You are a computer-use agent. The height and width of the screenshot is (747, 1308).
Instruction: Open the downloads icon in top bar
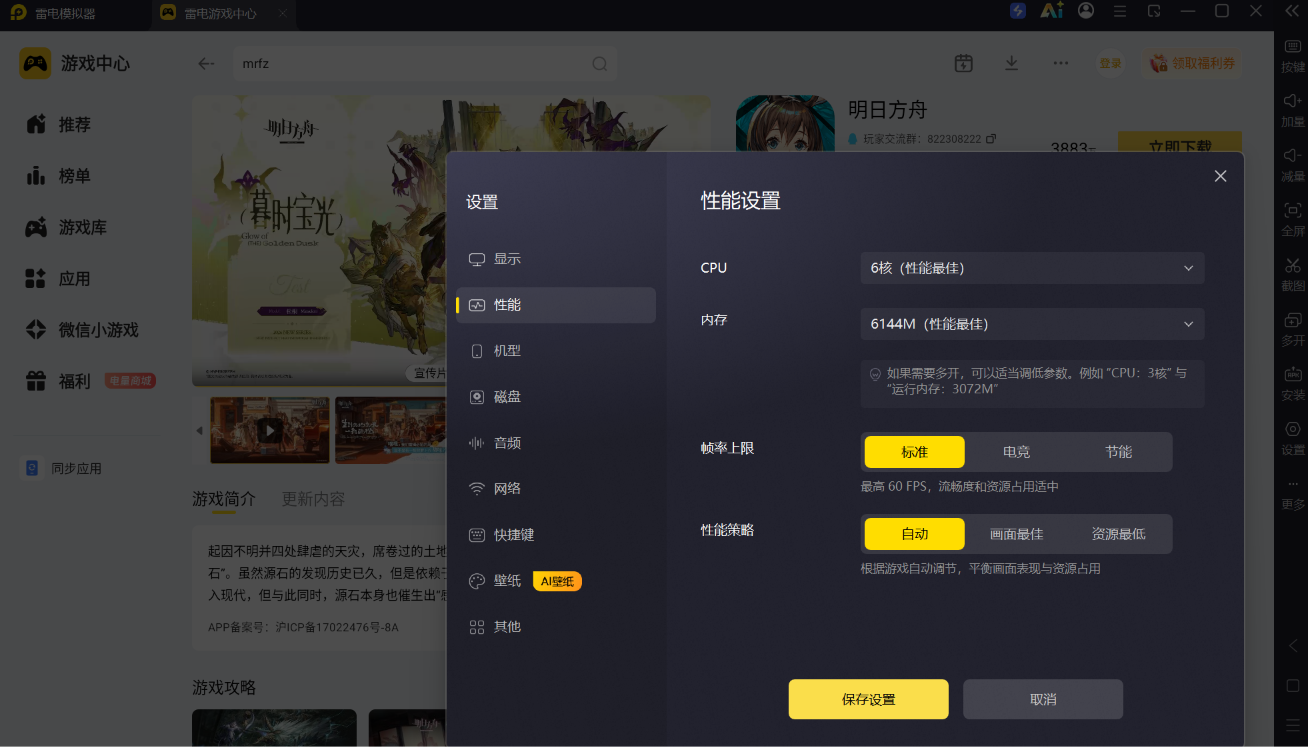pyautogui.click(x=1012, y=63)
